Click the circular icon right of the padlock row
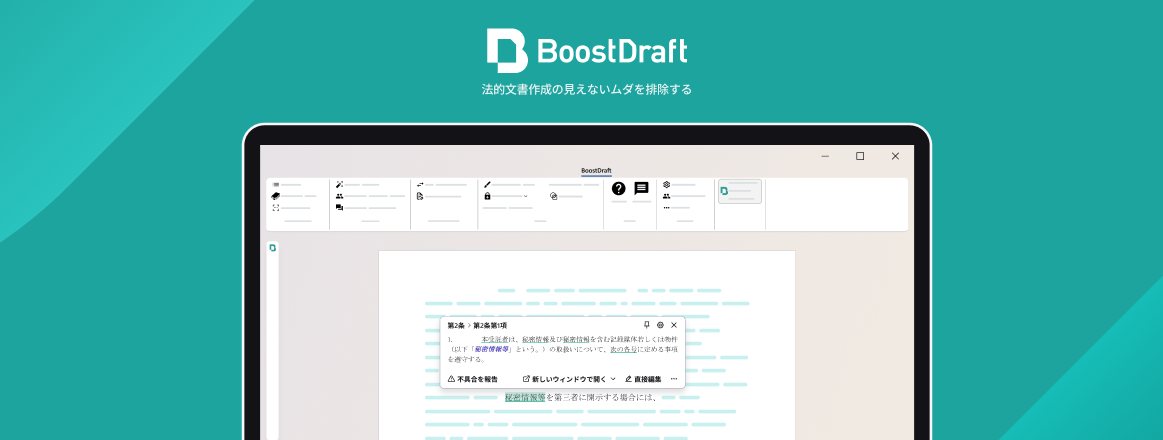This screenshot has width=1163, height=440. pyautogui.click(x=553, y=196)
